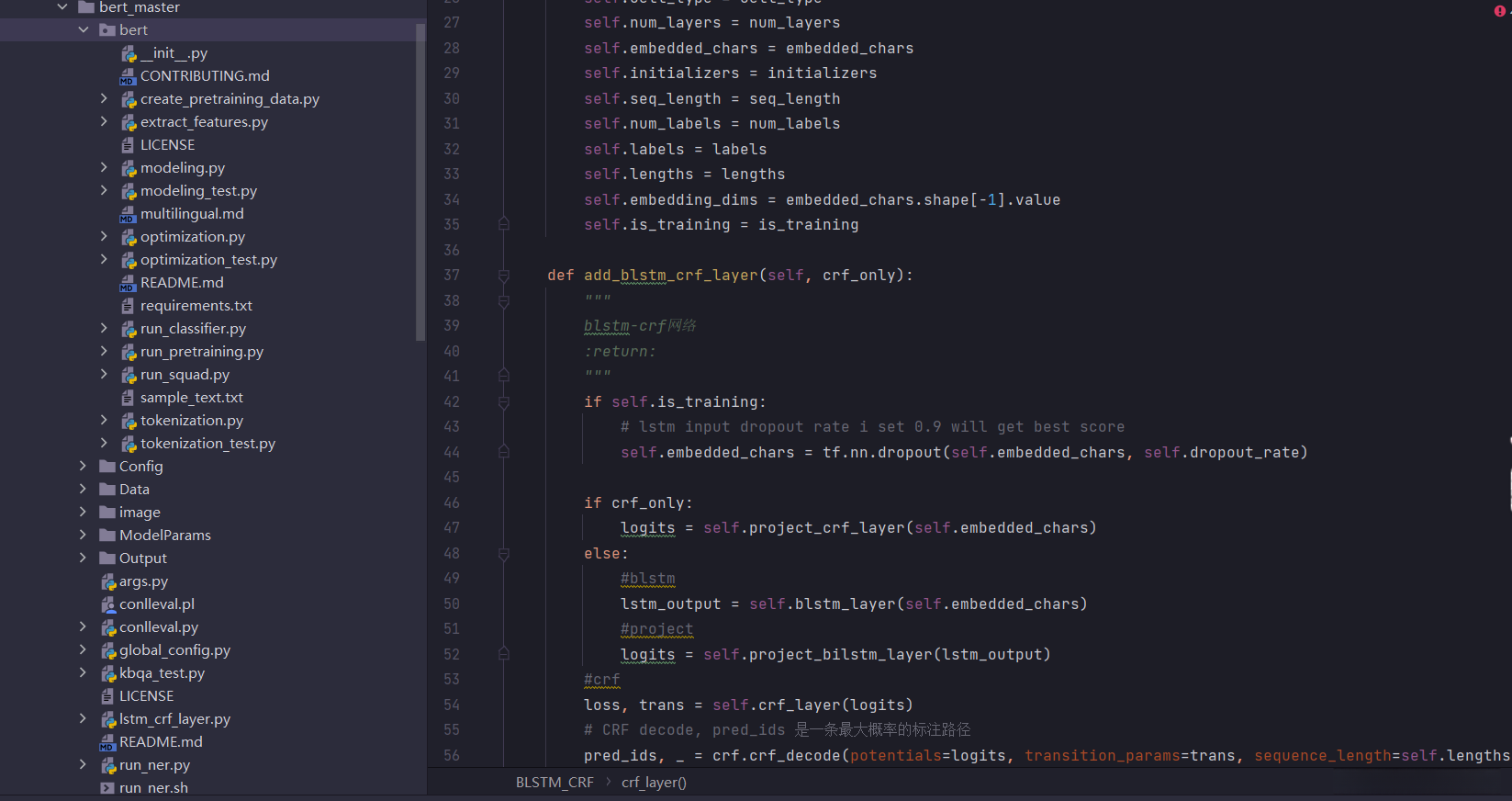Expand the modeling.py structure arrow
1512x801 pixels.
click(104, 167)
